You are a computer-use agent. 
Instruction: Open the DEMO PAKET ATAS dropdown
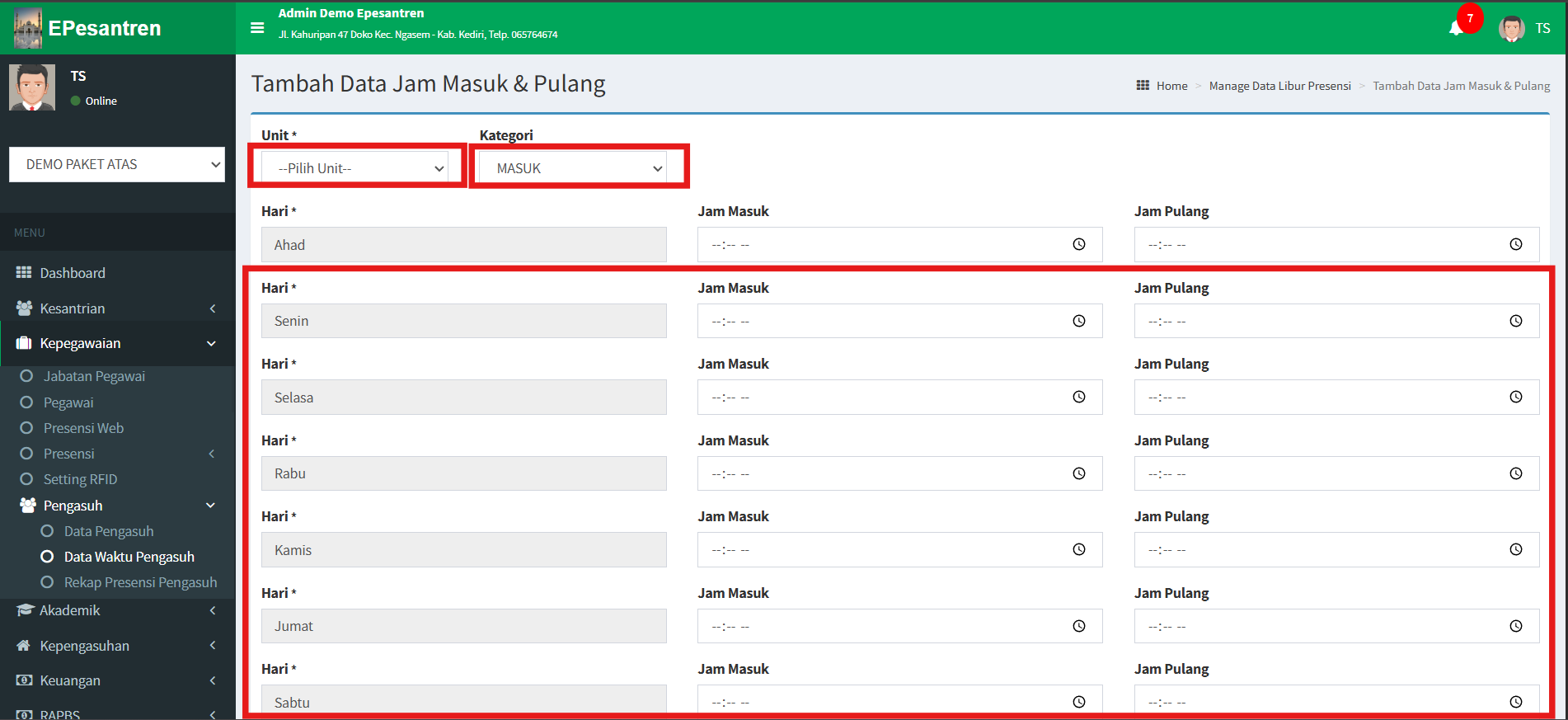(x=117, y=164)
